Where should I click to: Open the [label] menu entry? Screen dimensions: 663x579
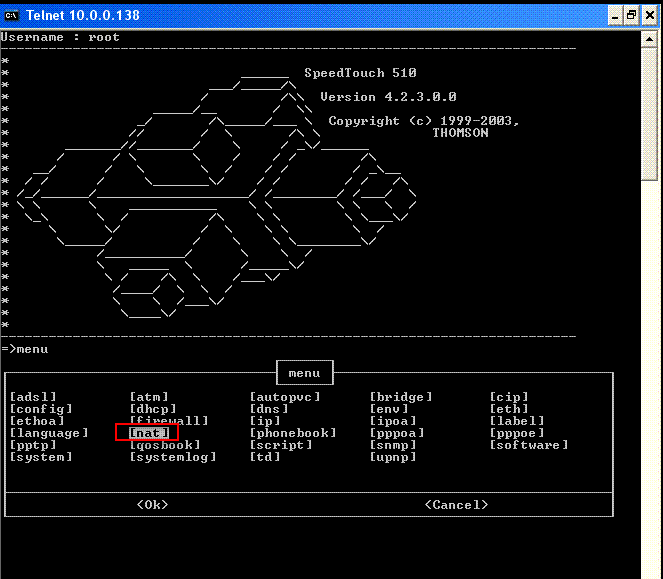[x=517, y=421]
